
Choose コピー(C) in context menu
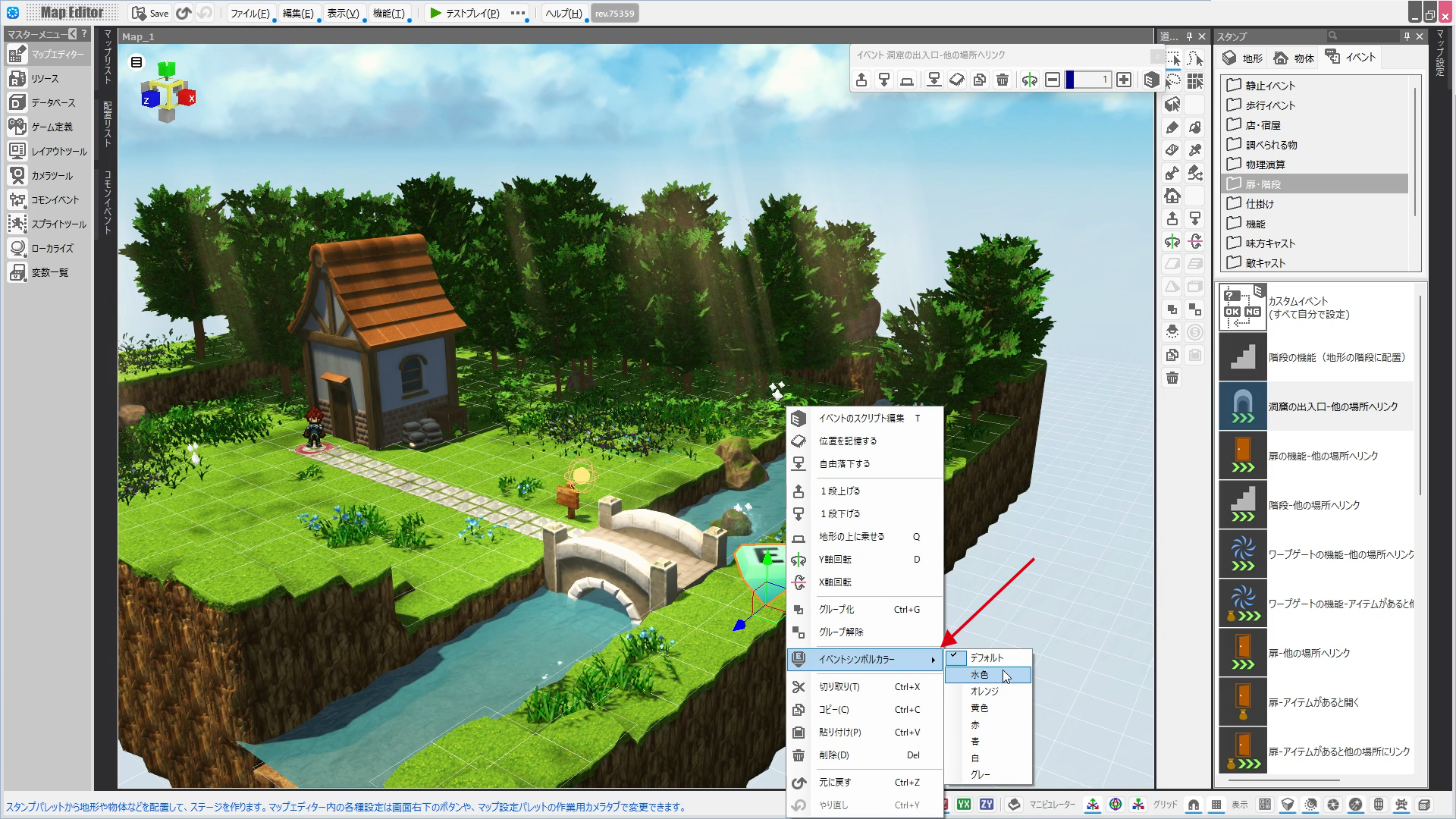tap(864, 709)
